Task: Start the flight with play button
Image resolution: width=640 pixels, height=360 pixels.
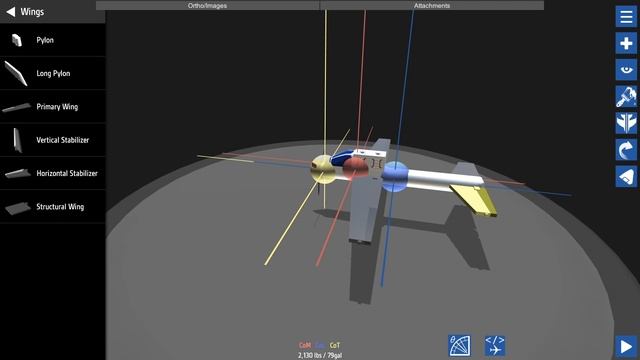Action: point(626,347)
